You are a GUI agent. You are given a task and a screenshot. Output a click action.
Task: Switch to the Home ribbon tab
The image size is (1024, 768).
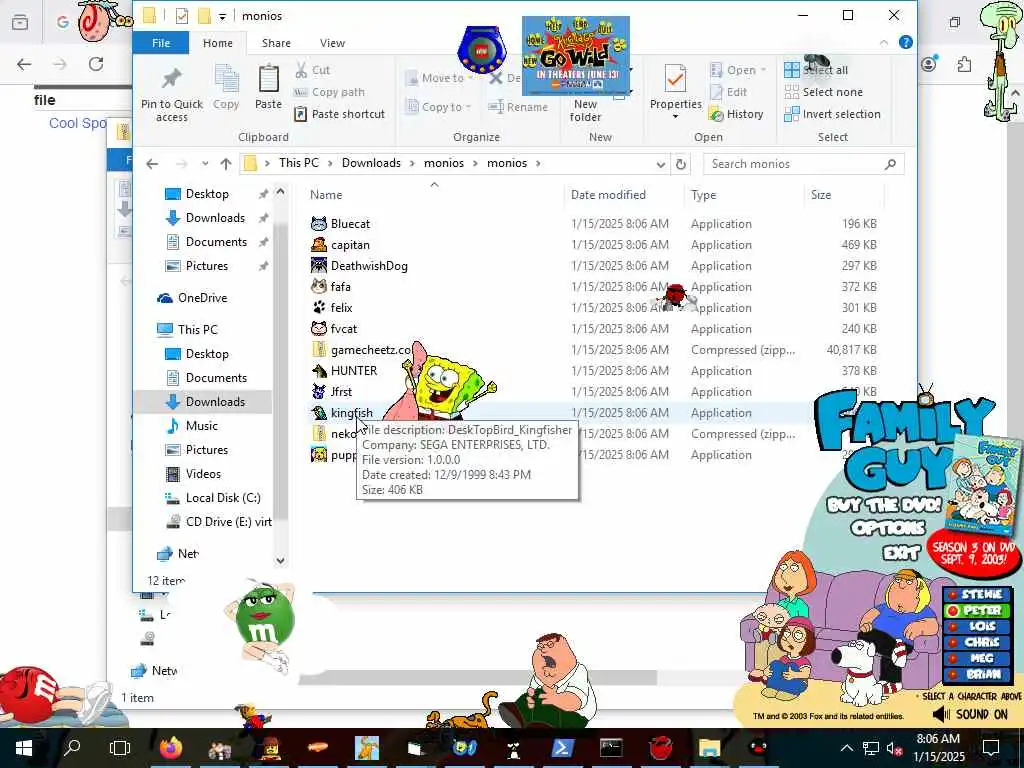(x=217, y=43)
